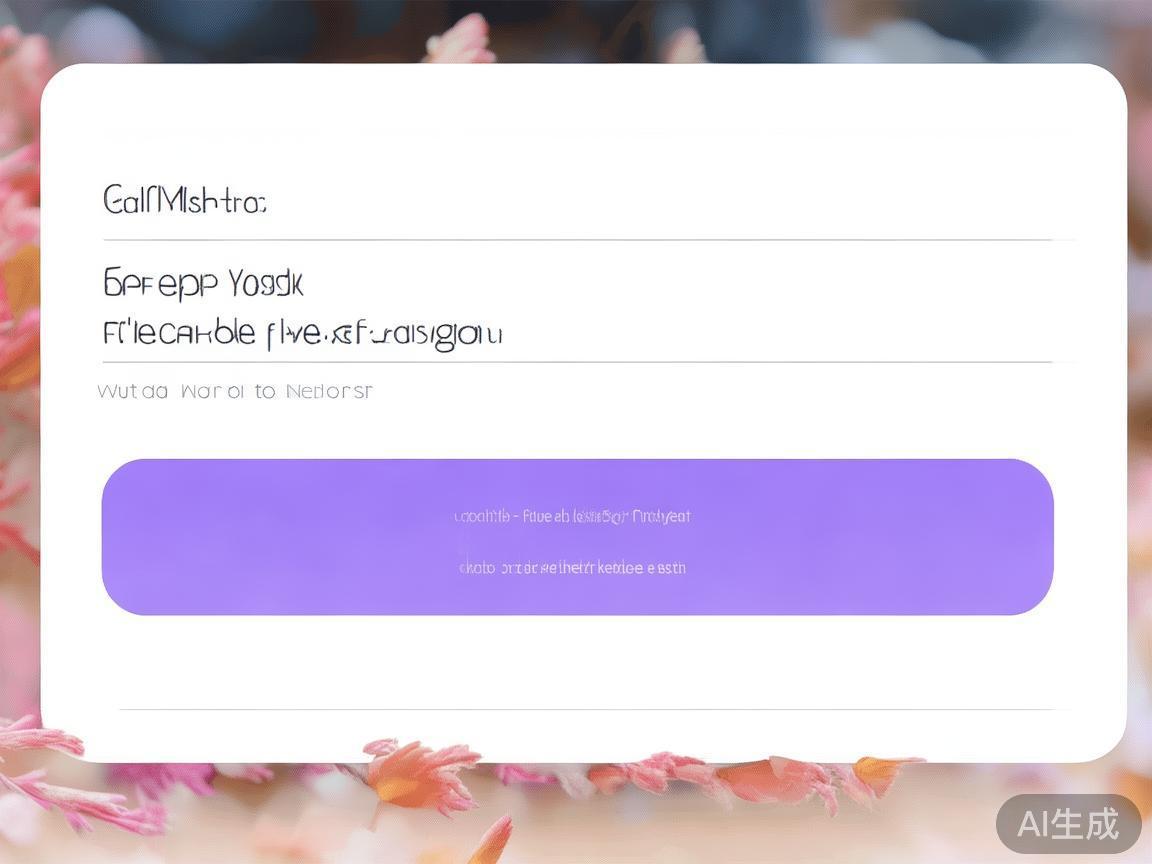The width and height of the screenshot is (1152, 864).
Task: Click empty space right of "Bprepp Yogdk"
Action: click(676, 284)
